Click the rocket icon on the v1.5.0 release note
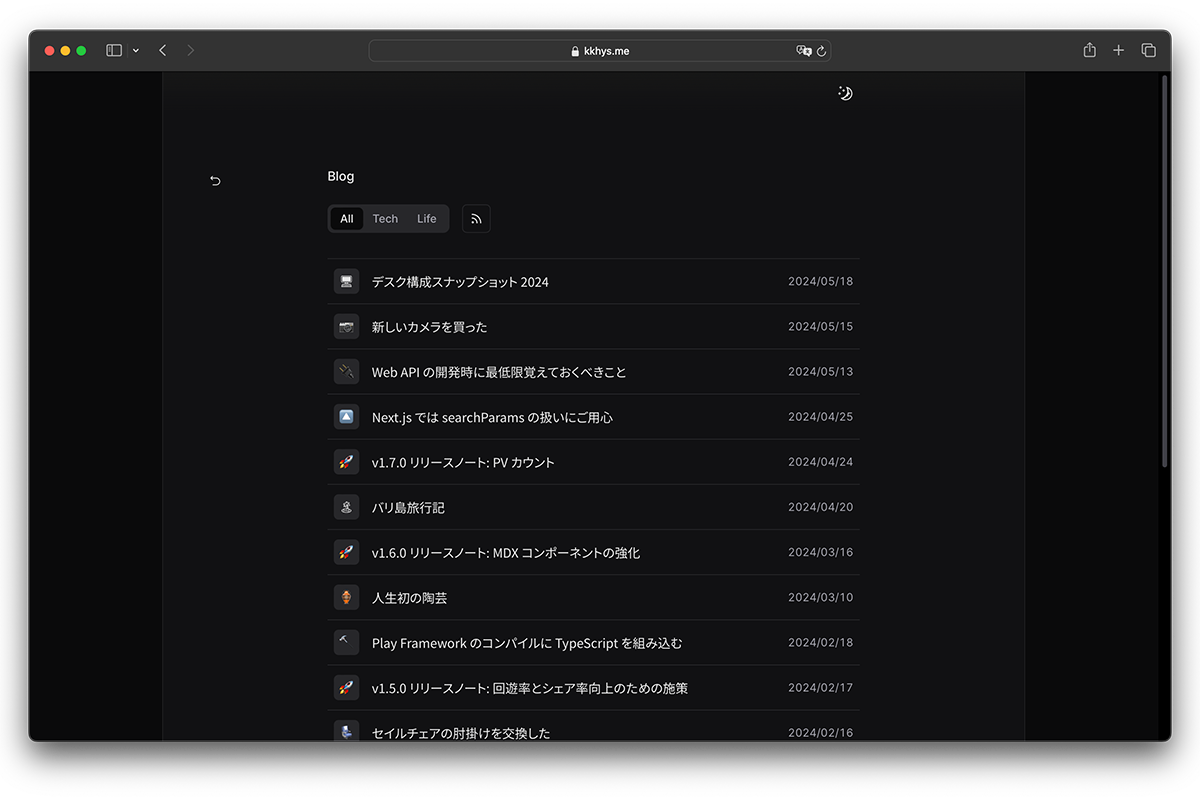The image size is (1200, 800). coord(346,687)
